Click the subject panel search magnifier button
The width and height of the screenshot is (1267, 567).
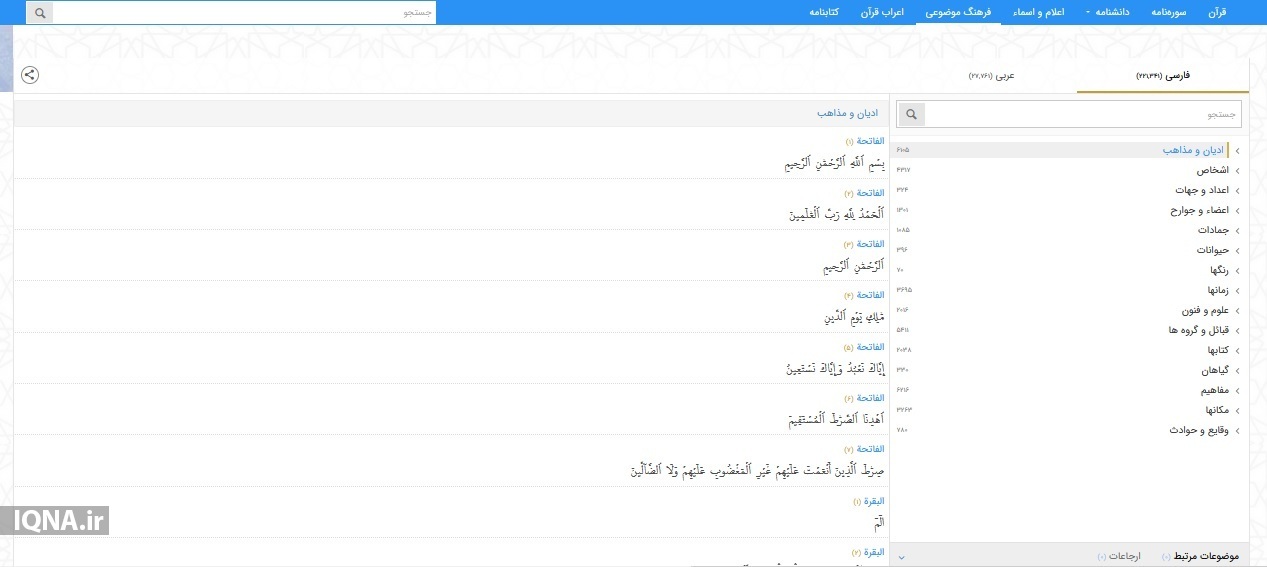coord(910,114)
